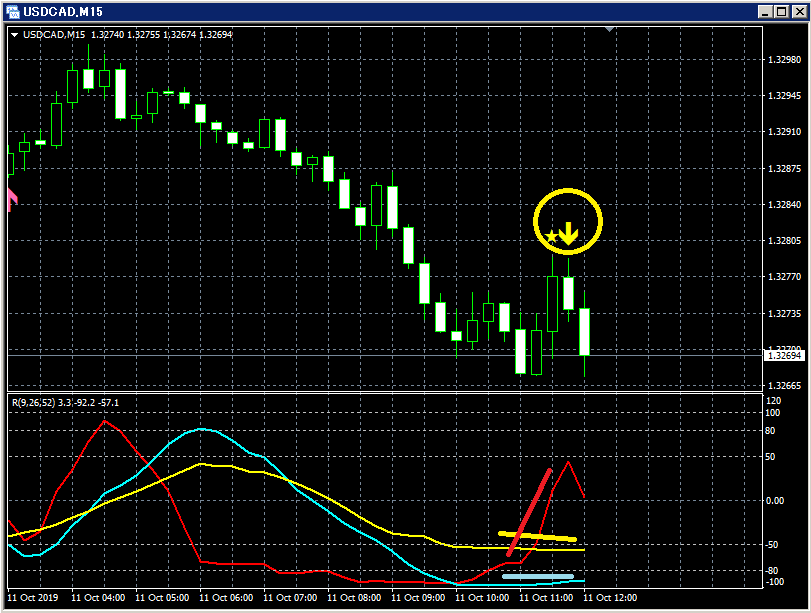Click the USDCAD,M15 window title text
This screenshot has height=613, width=811.
click(63, 11)
